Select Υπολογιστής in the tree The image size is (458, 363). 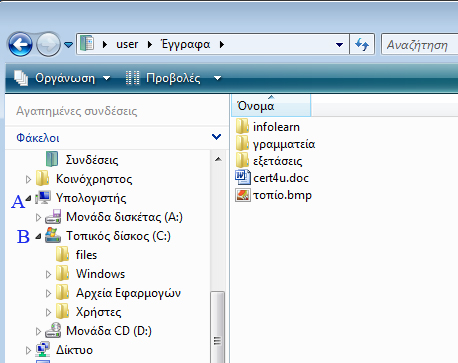tap(91, 198)
